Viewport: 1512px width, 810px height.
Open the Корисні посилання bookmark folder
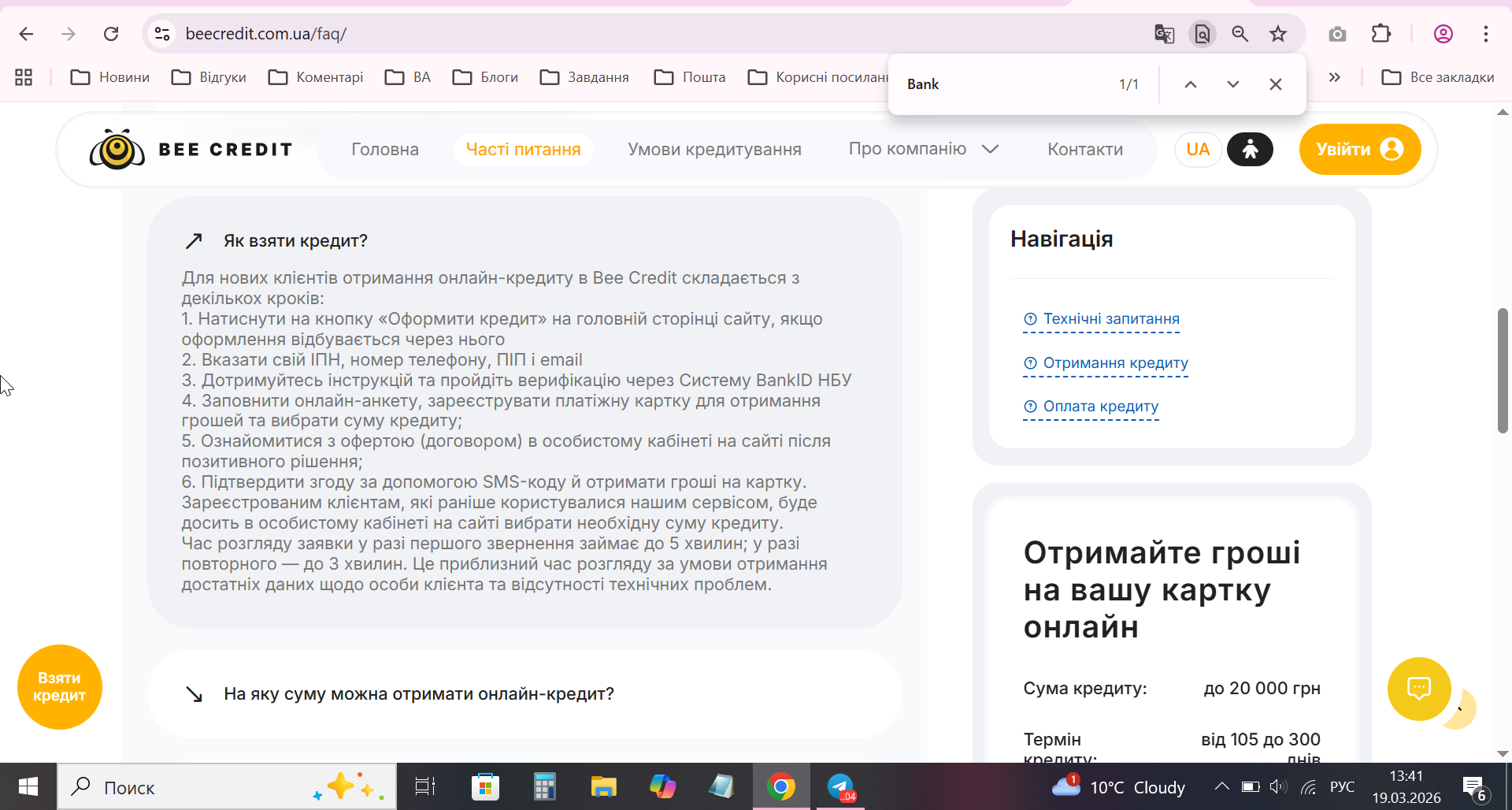tap(817, 77)
